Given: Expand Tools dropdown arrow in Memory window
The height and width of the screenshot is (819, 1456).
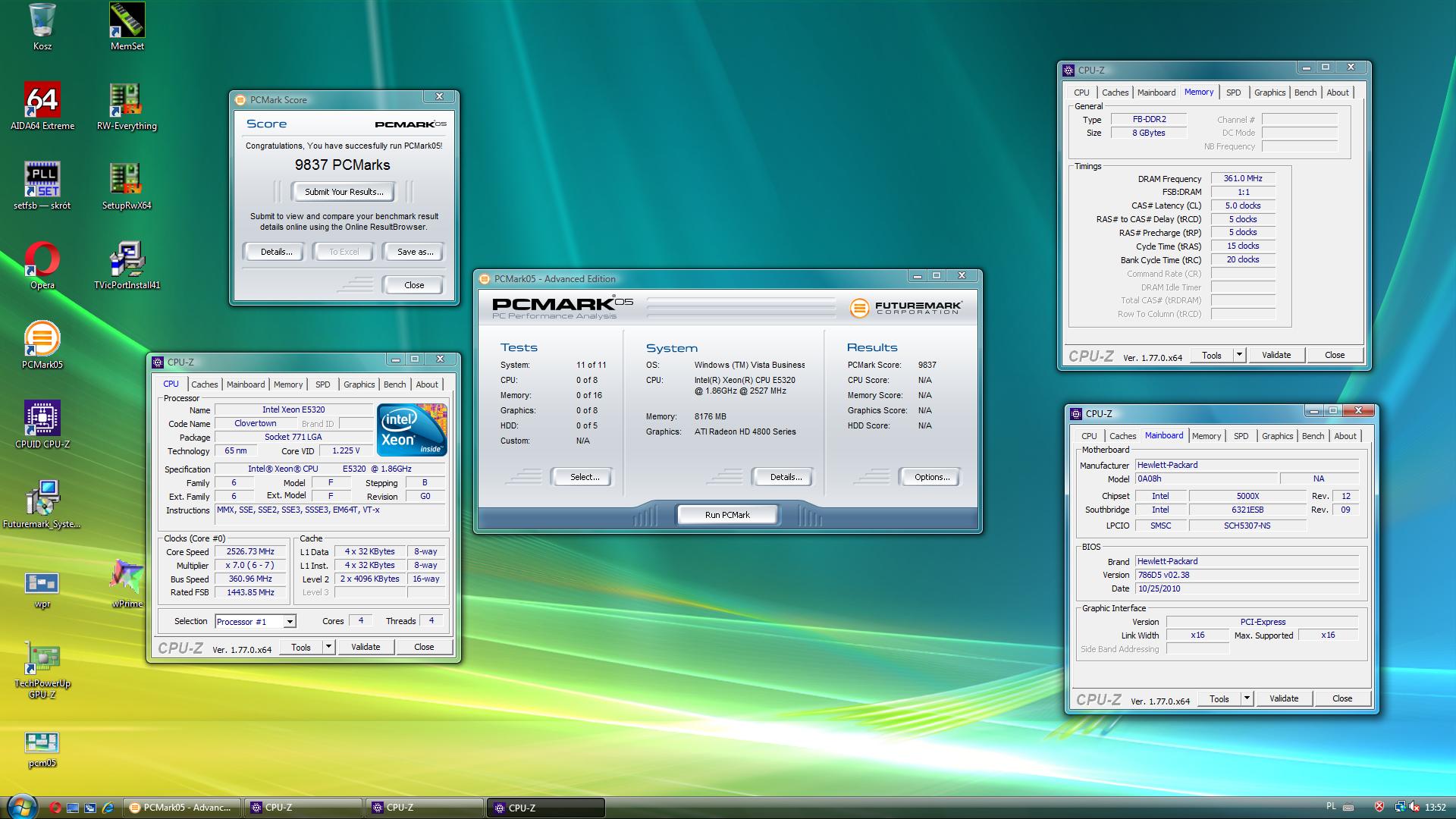Looking at the screenshot, I should (x=1239, y=355).
